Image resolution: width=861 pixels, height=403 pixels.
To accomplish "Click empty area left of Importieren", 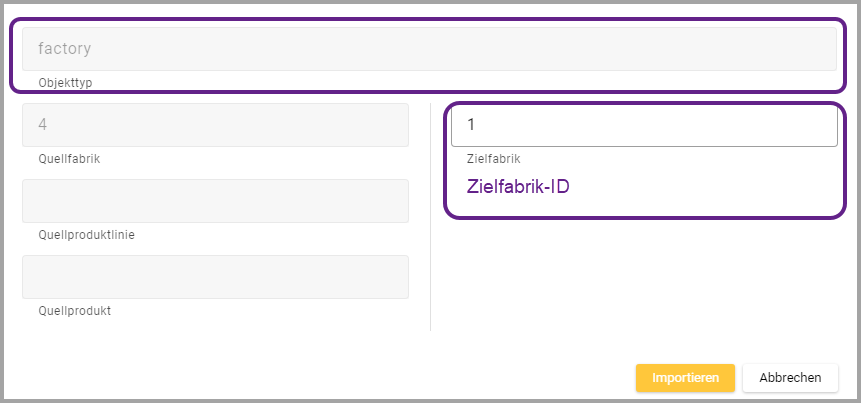I will [x=400, y=378].
